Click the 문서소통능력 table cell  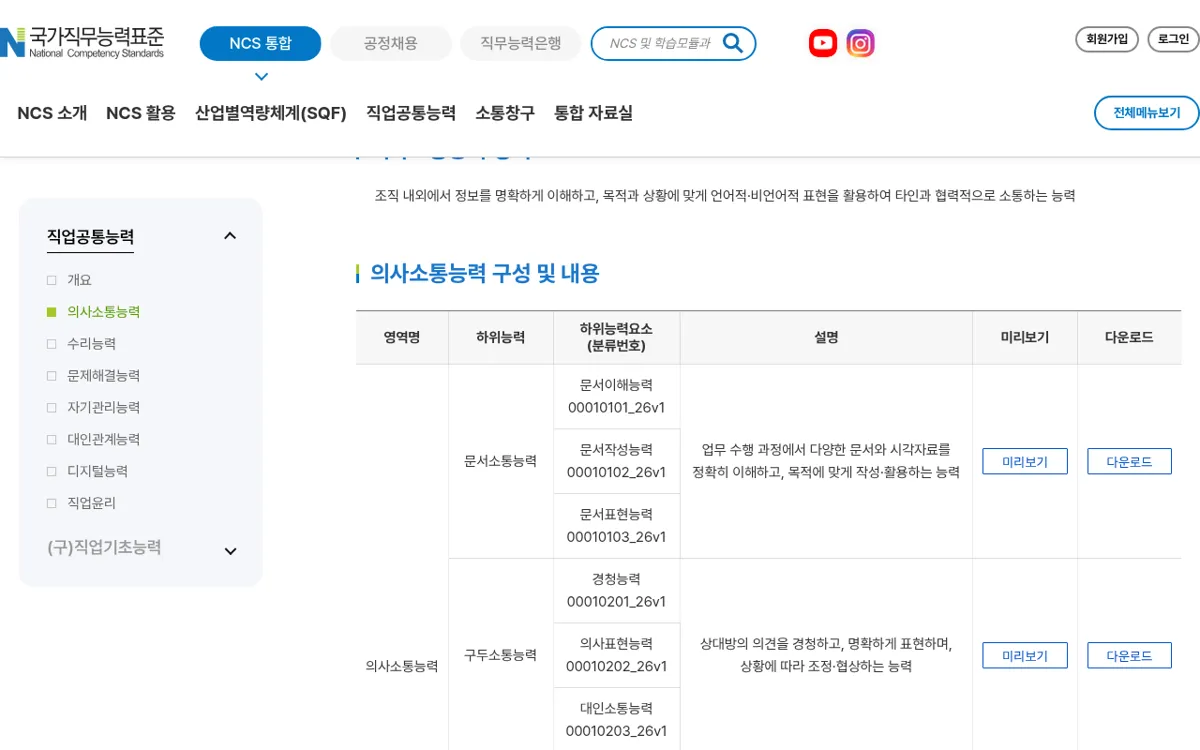coord(501,461)
